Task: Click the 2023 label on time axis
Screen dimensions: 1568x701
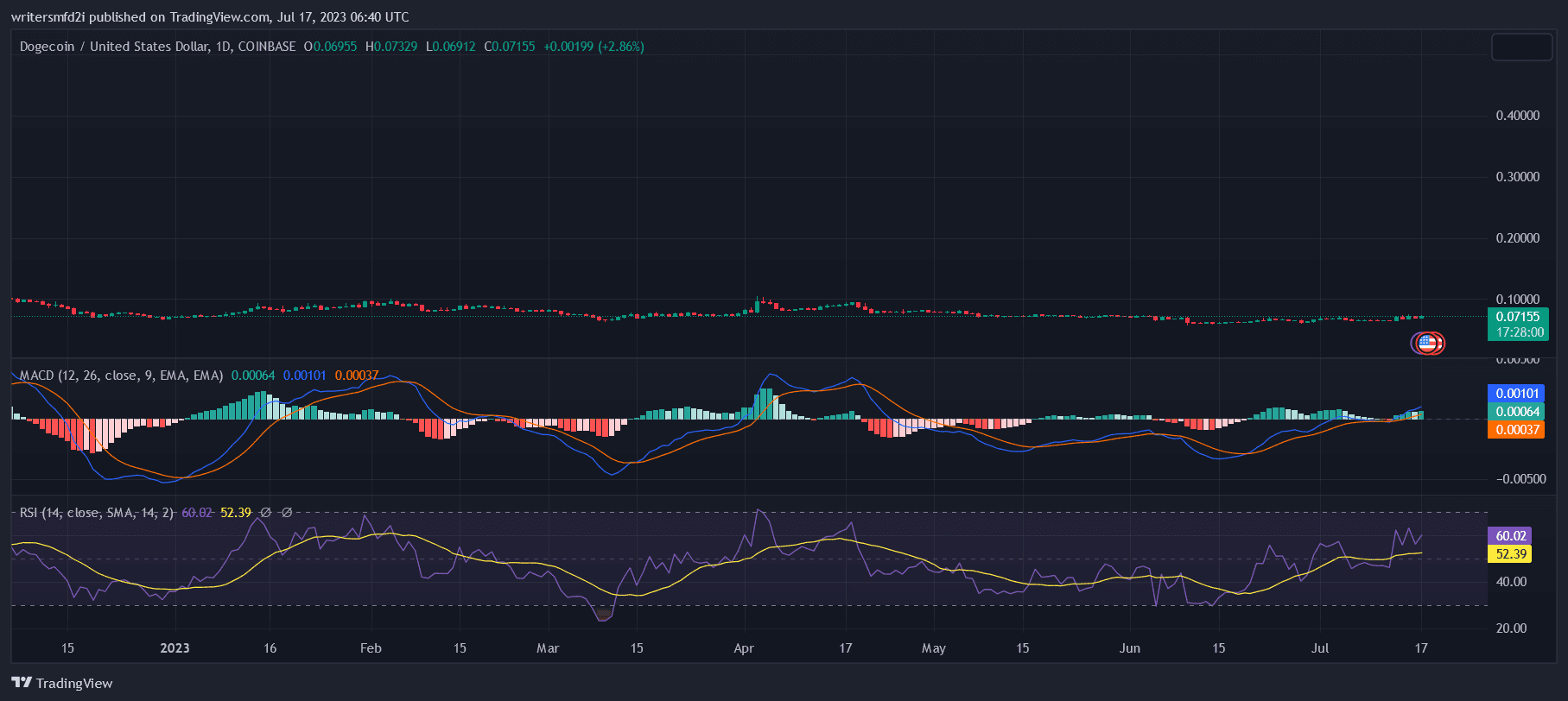Action: click(175, 648)
